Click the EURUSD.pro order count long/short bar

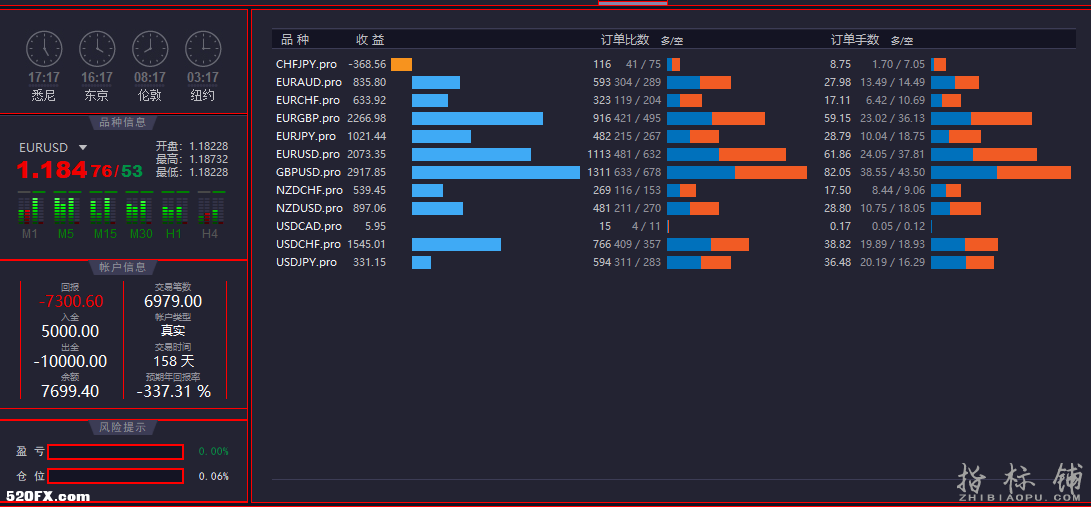point(726,154)
